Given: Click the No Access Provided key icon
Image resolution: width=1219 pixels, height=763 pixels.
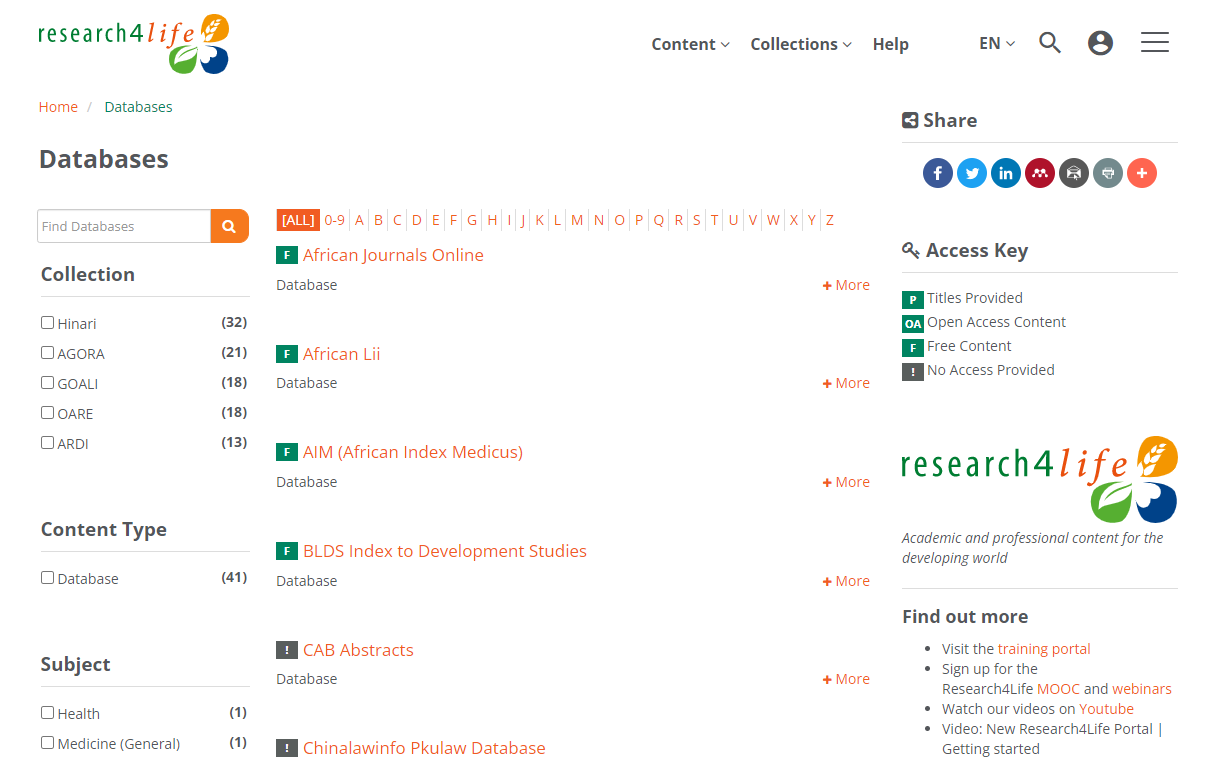Looking at the screenshot, I should tap(912, 371).
